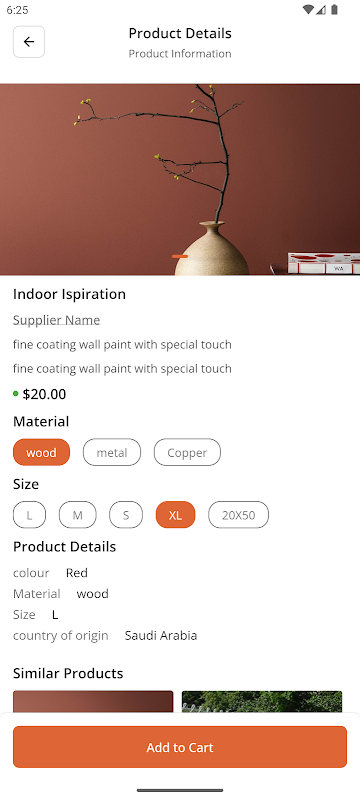Tap the Add to Cart button
The width and height of the screenshot is (360, 800).
point(180,747)
